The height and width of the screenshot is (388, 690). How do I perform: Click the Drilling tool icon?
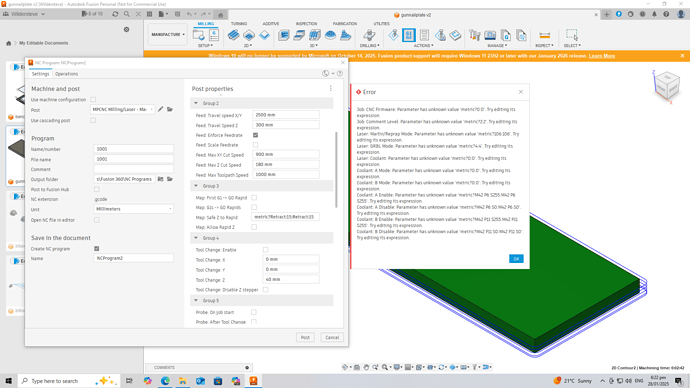[369, 35]
